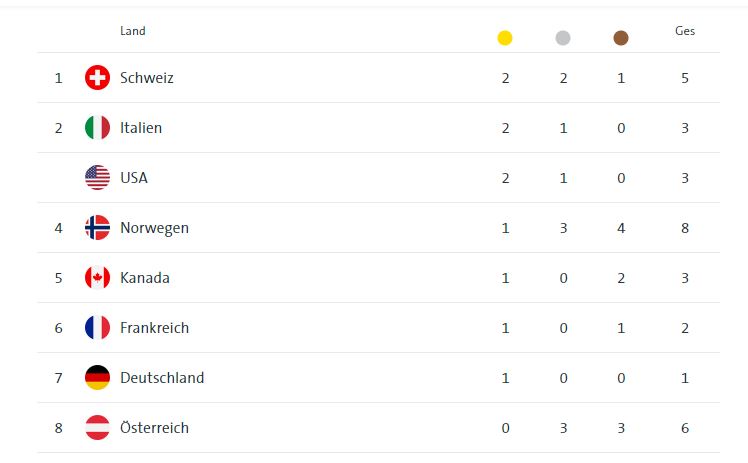
Task: Click the Switzerland flag icon
Action: click(x=97, y=78)
